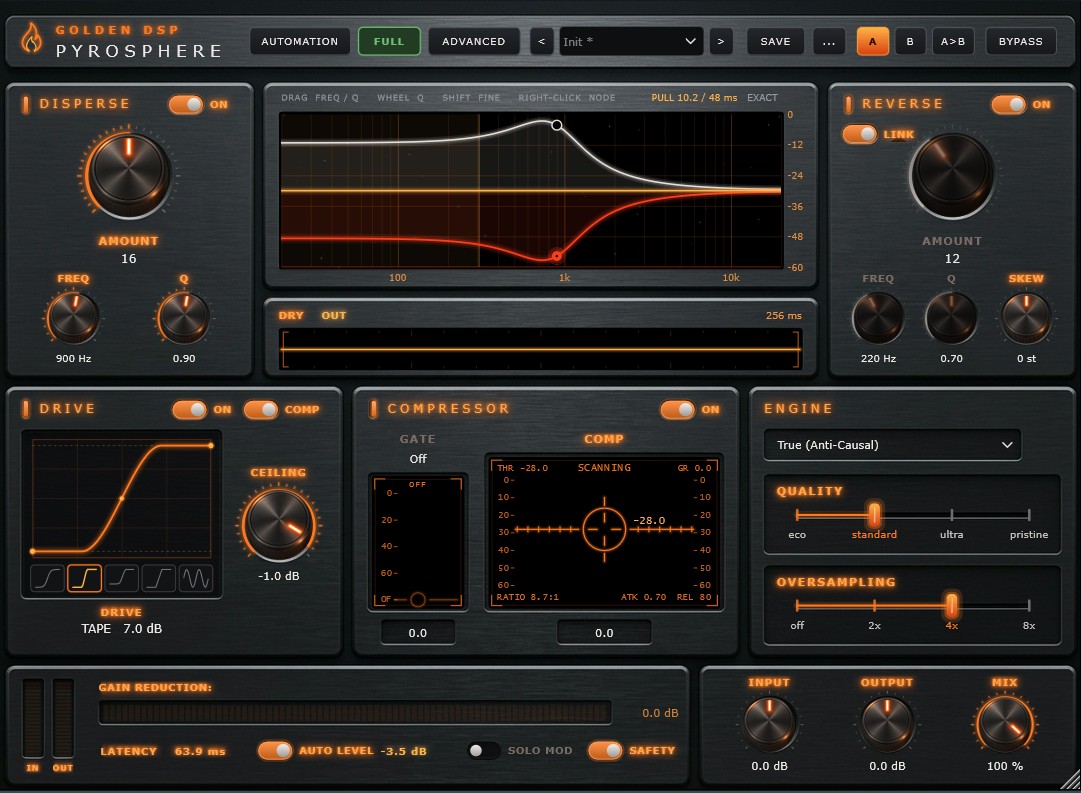Viewport: 1081px width, 793px height.
Task: Go to previous preset arrow
Action: click(541, 41)
